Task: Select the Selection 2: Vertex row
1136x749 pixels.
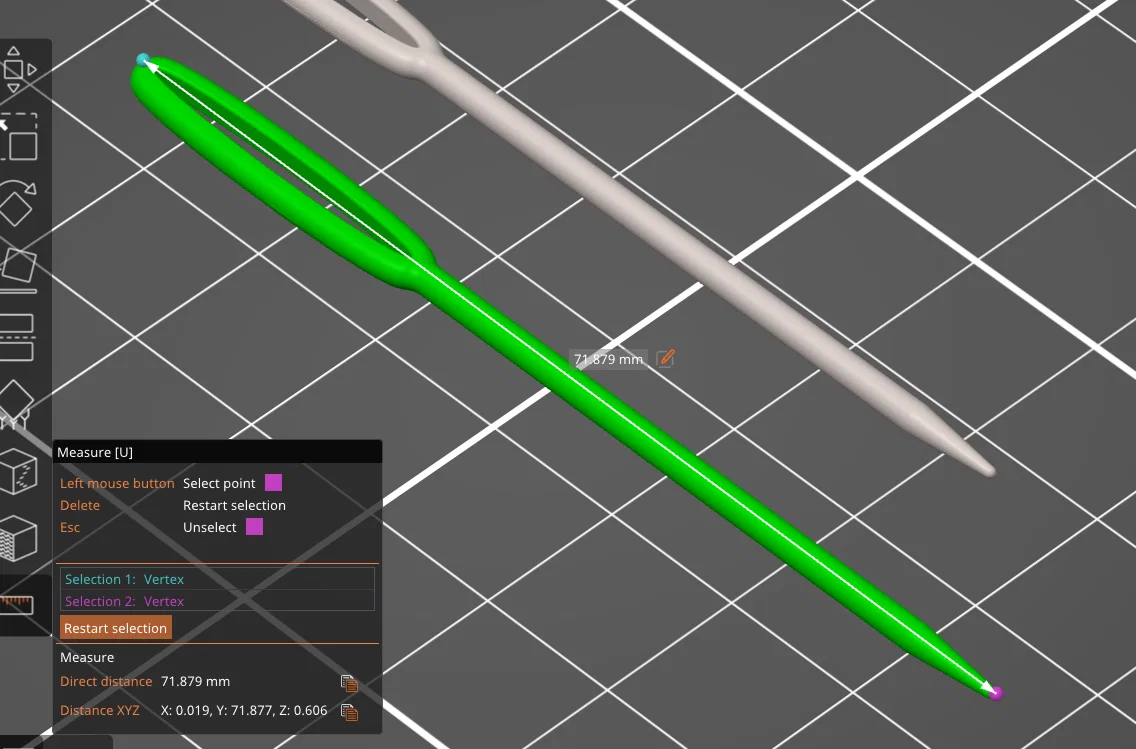Action: [217, 601]
